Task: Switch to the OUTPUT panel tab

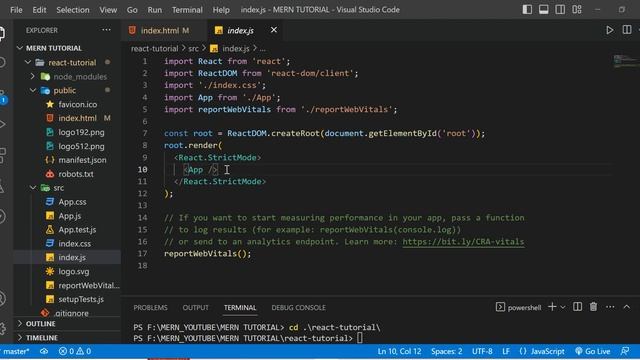Action: coord(196,308)
